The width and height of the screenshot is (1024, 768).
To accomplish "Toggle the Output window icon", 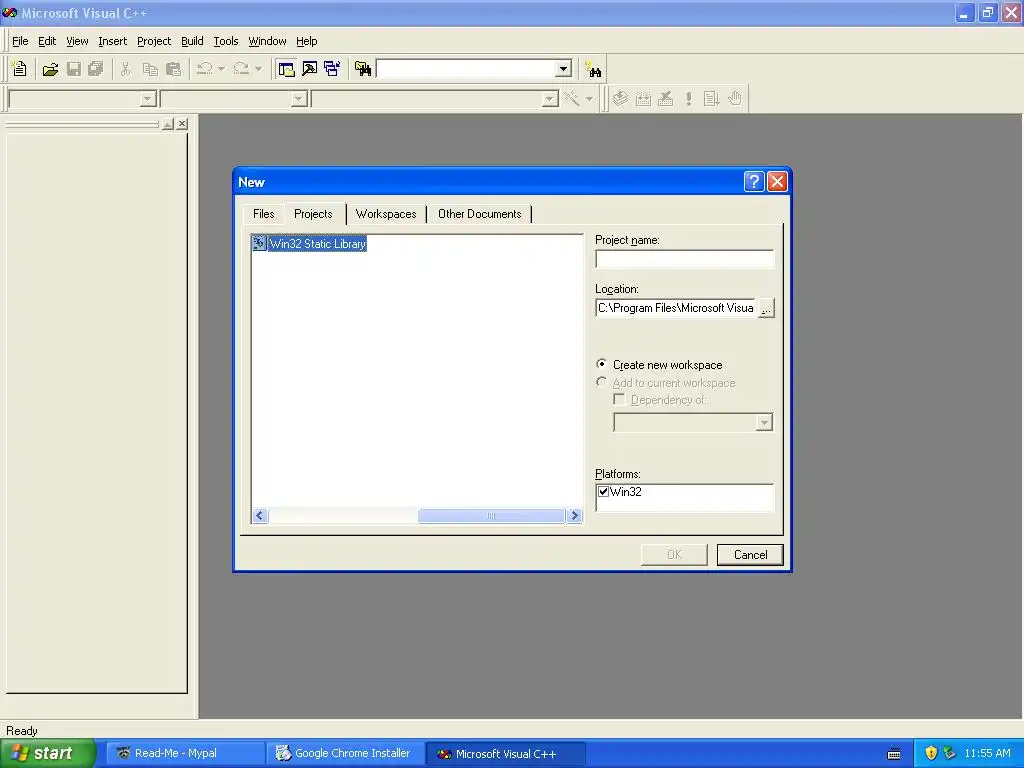I will 310,69.
